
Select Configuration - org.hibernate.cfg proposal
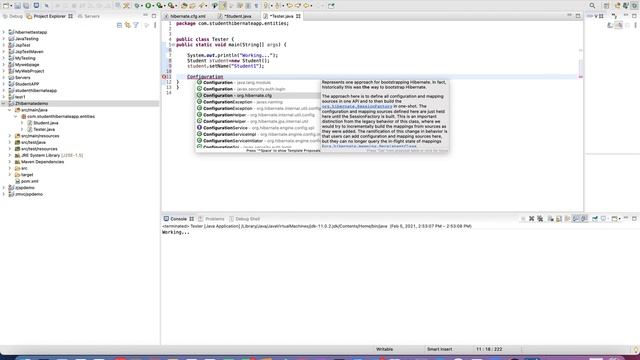(258, 96)
